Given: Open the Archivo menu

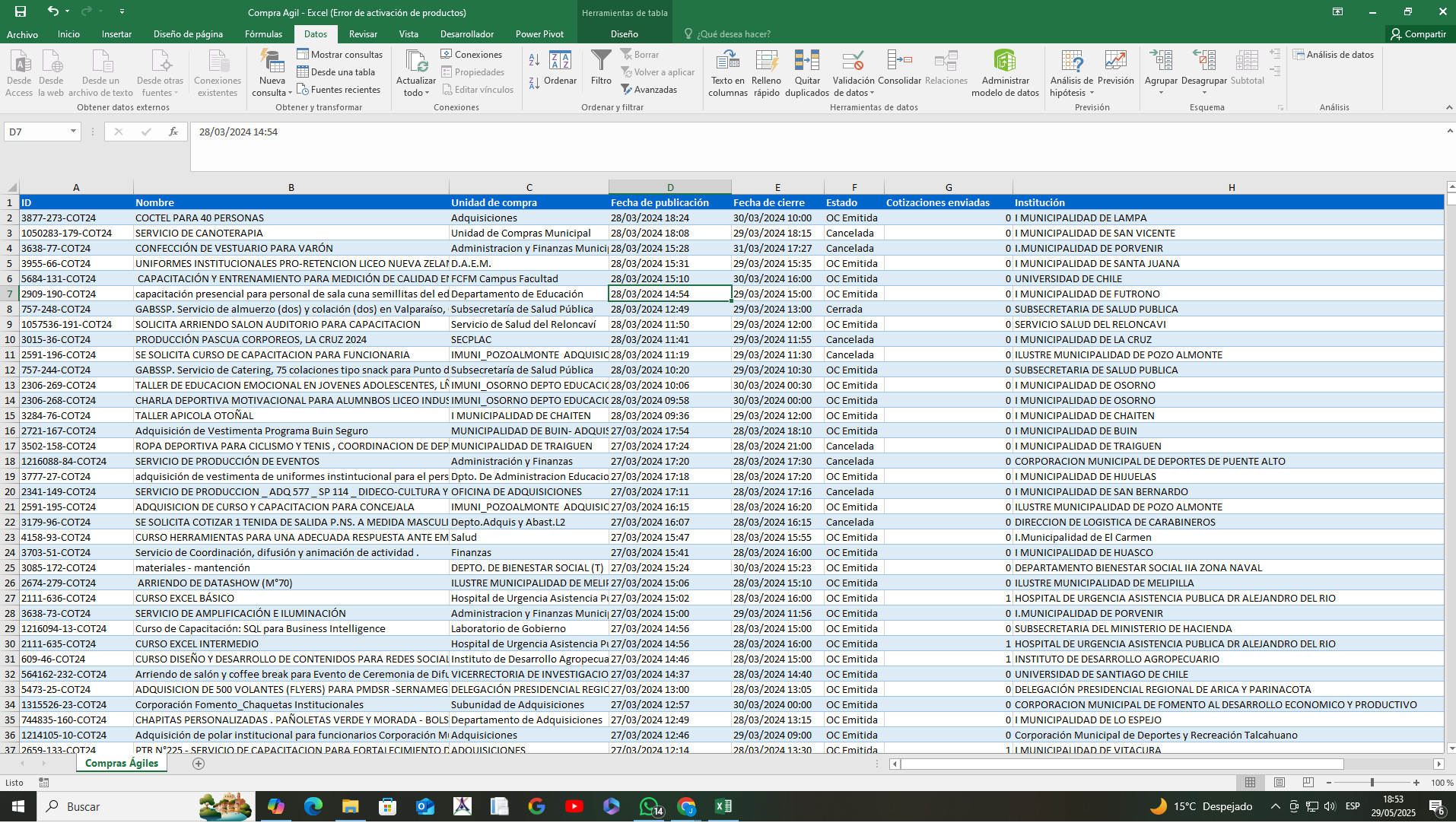Looking at the screenshot, I should tap(22, 33).
